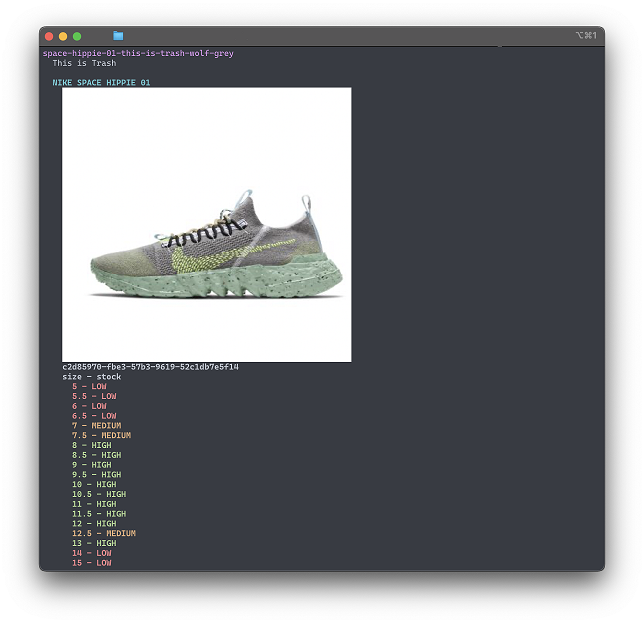Click the "12.5 - MEDIUM" stock row

point(104,533)
